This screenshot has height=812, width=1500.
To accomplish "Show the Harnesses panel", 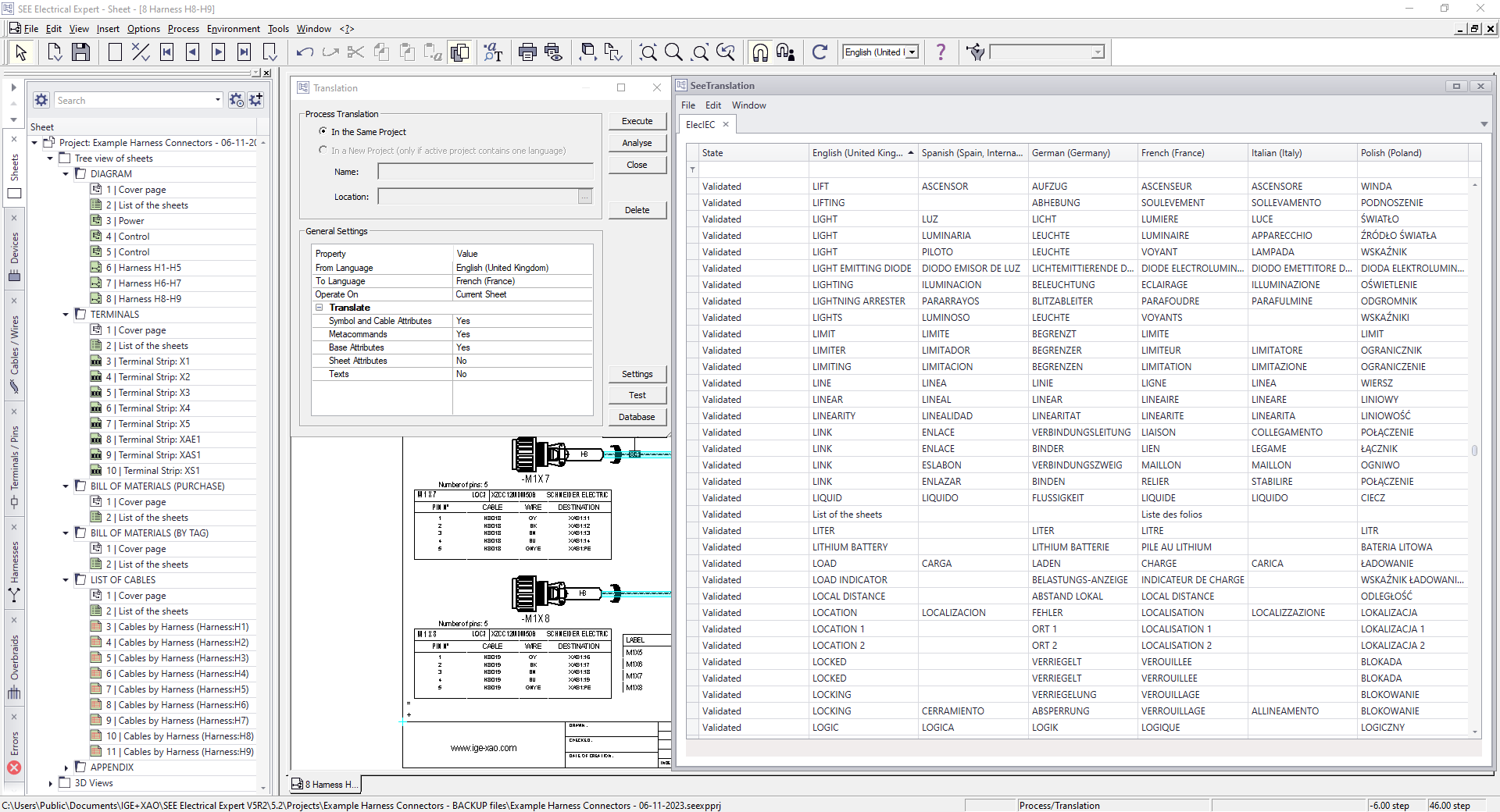I will [14, 562].
